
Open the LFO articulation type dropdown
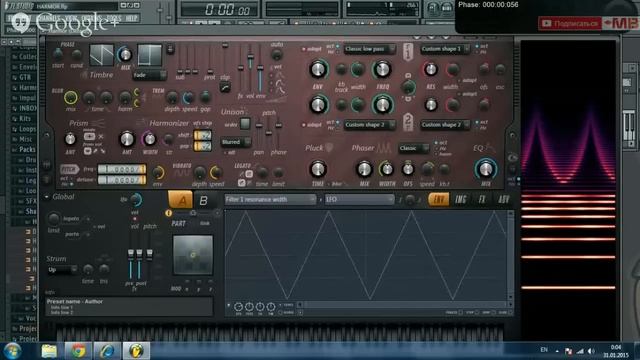click(x=359, y=200)
